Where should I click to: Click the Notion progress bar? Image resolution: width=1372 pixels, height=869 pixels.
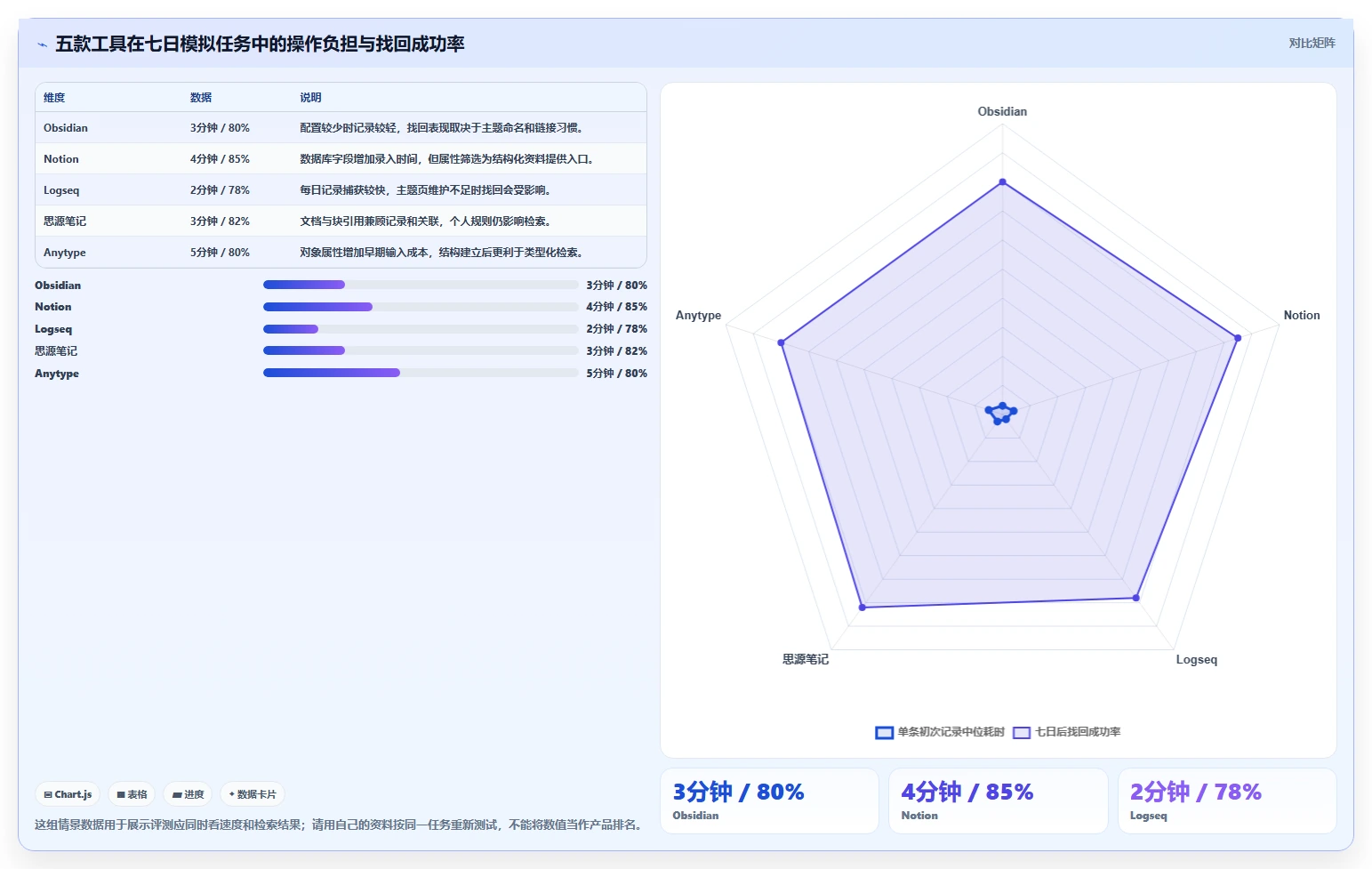(421, 307)
